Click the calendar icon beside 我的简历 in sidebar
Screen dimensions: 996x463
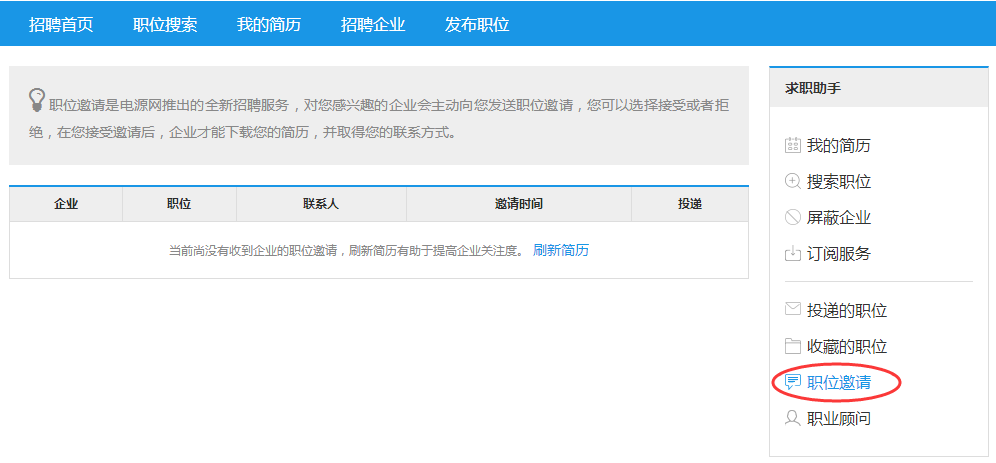pos(793,145)
